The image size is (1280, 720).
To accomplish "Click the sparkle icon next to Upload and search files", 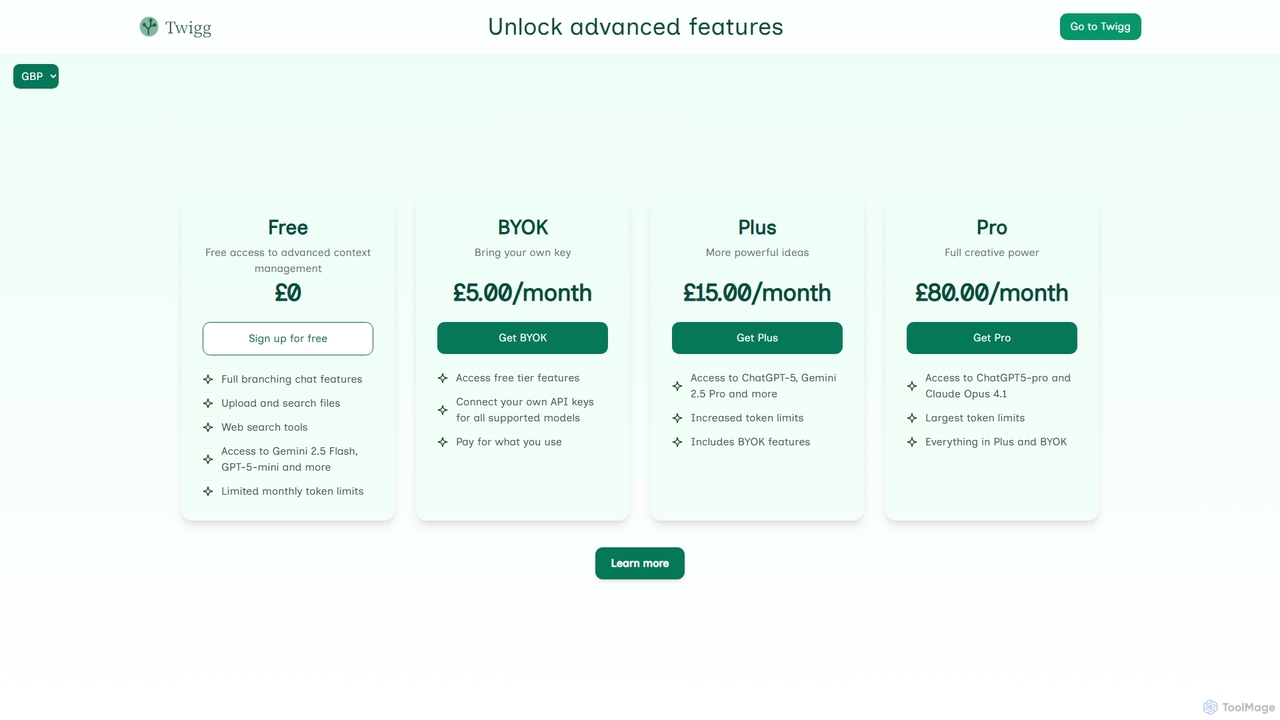I will pos(208,403).
